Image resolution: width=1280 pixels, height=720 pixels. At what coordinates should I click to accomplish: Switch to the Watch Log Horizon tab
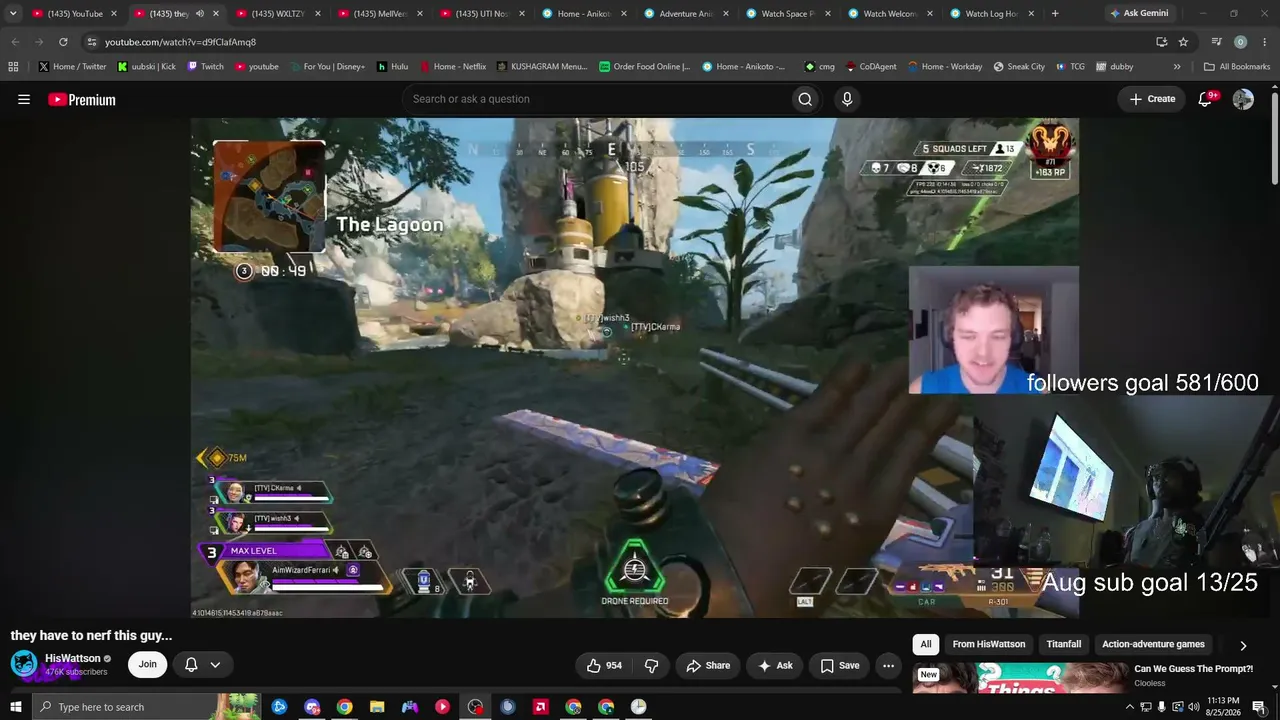pyautogui.click(x=992, y=14)
